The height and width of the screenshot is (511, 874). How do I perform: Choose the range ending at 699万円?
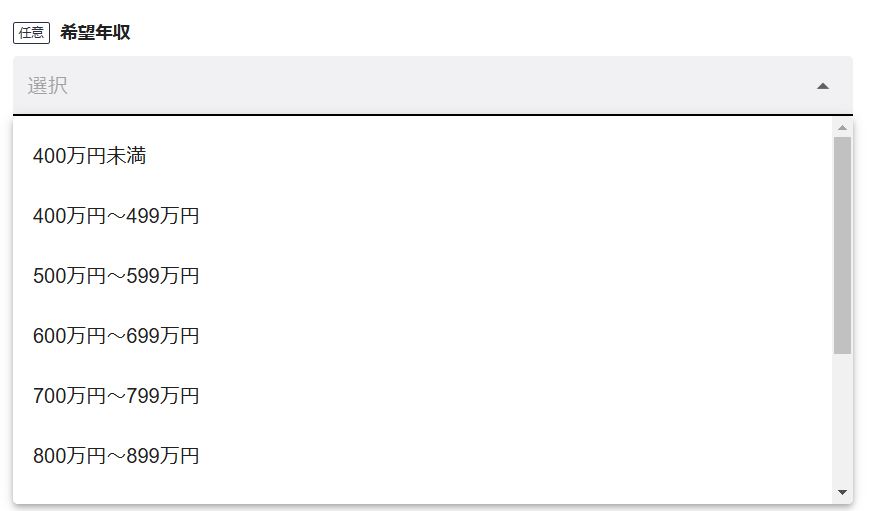tap(116, 336)
